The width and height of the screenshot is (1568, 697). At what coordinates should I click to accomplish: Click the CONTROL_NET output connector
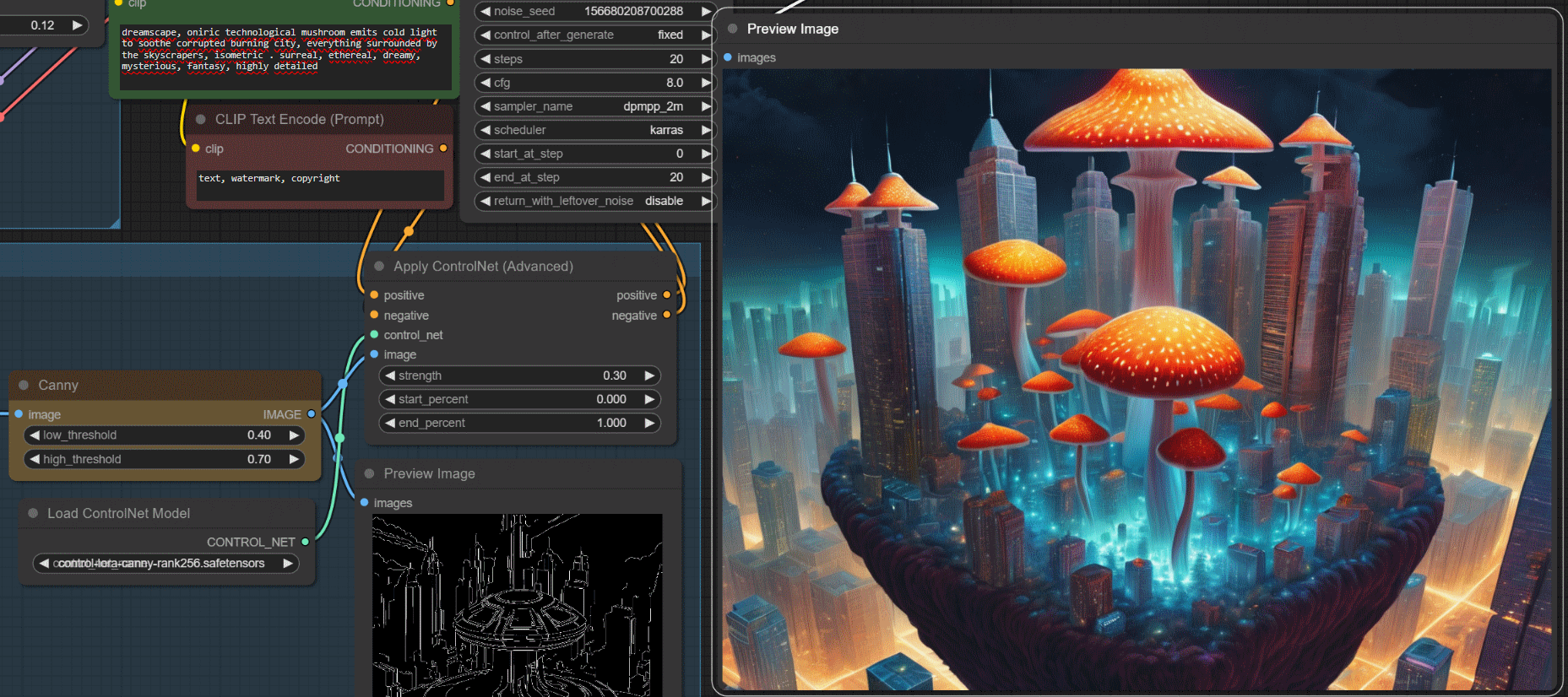[305, 542]
